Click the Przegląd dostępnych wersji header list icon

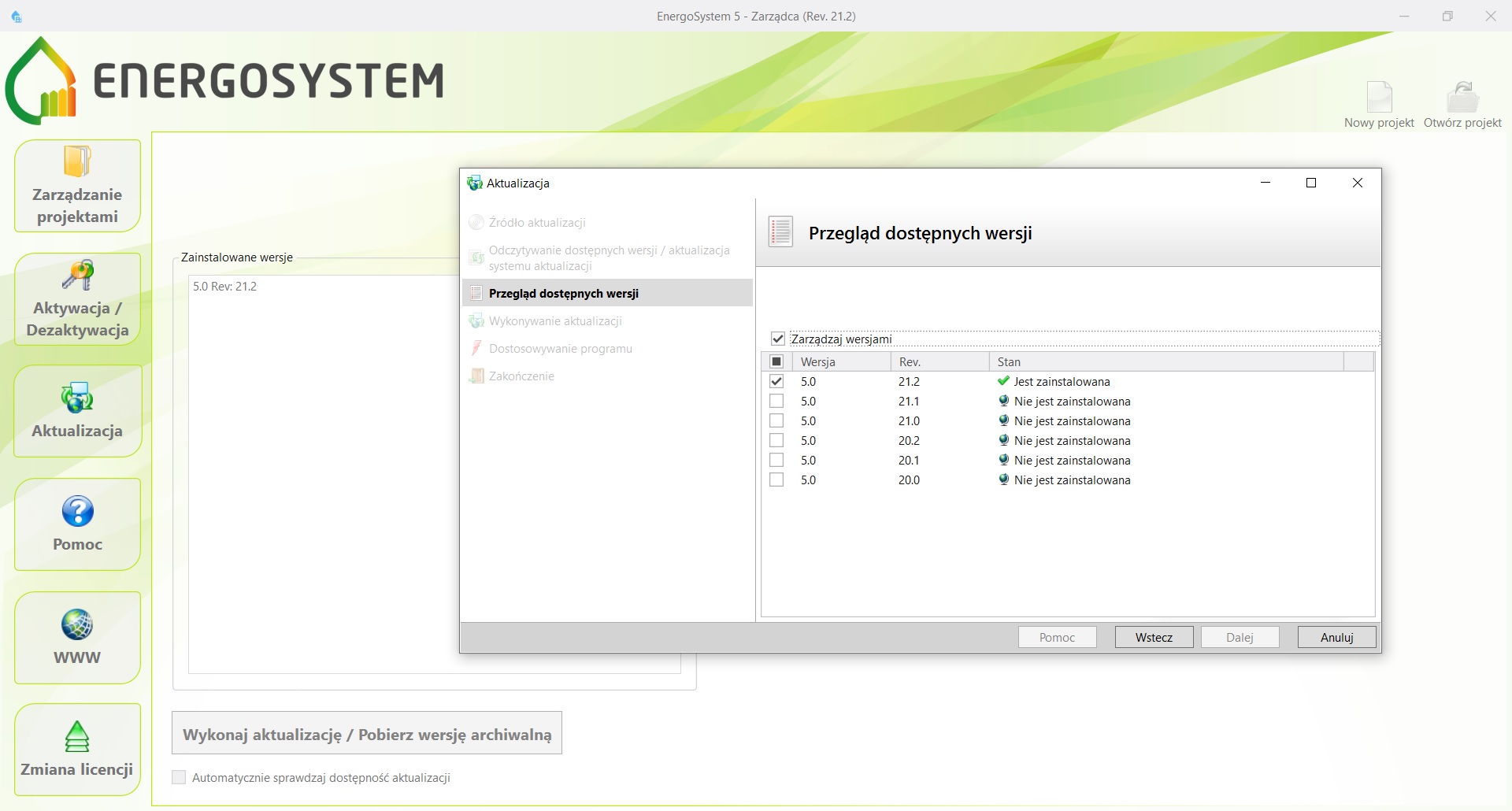[x=780, y=232]
